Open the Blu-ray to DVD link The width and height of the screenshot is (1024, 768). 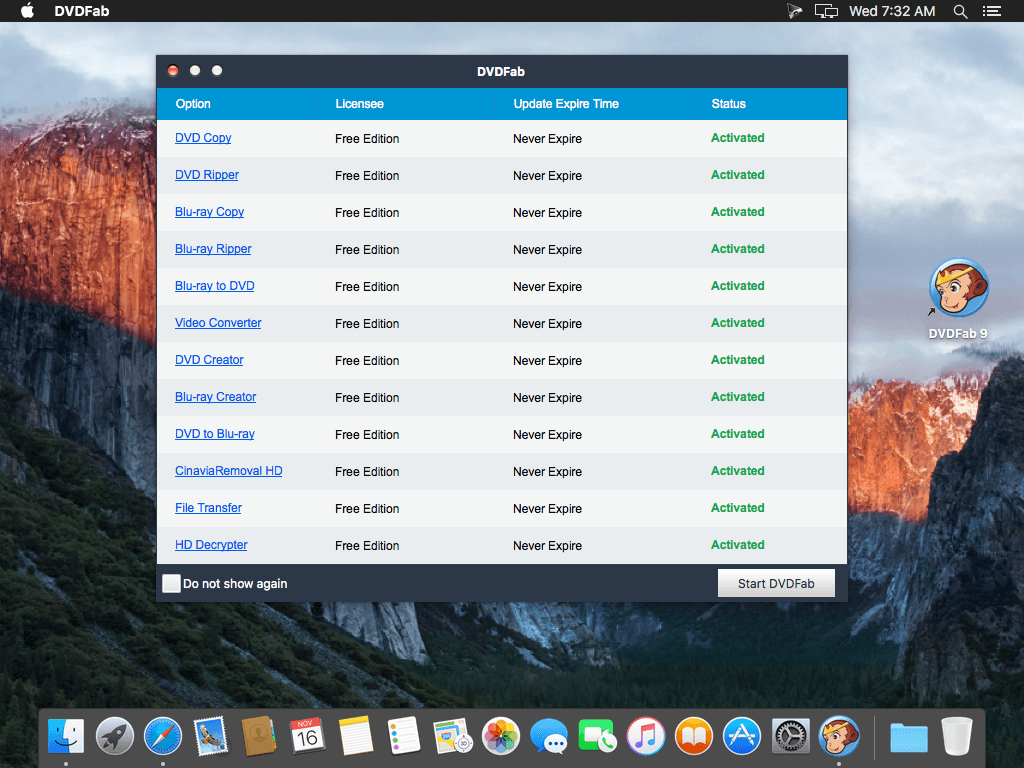pyautogui.click(x=214, y=286)
